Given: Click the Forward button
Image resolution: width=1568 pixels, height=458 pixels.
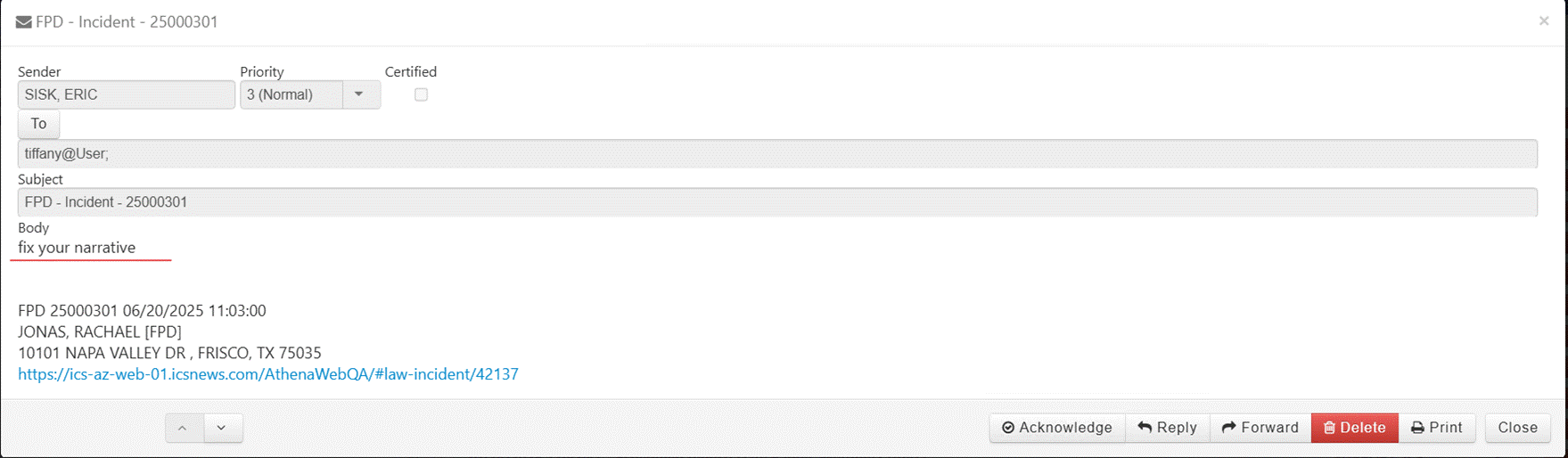Looking at the screenshot, I should (x=1260, y=428).
